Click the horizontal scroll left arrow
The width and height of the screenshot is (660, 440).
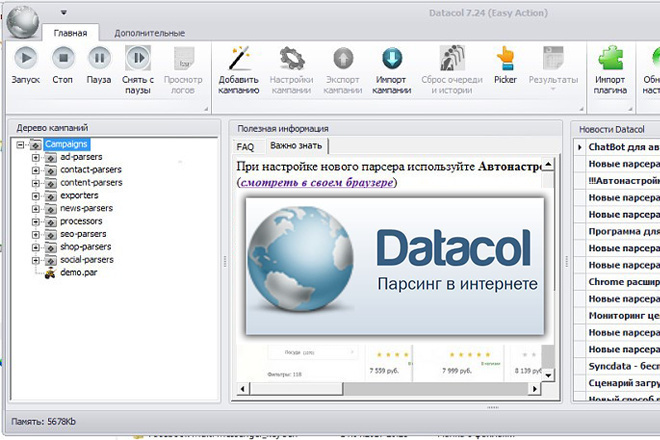point(242,389)
